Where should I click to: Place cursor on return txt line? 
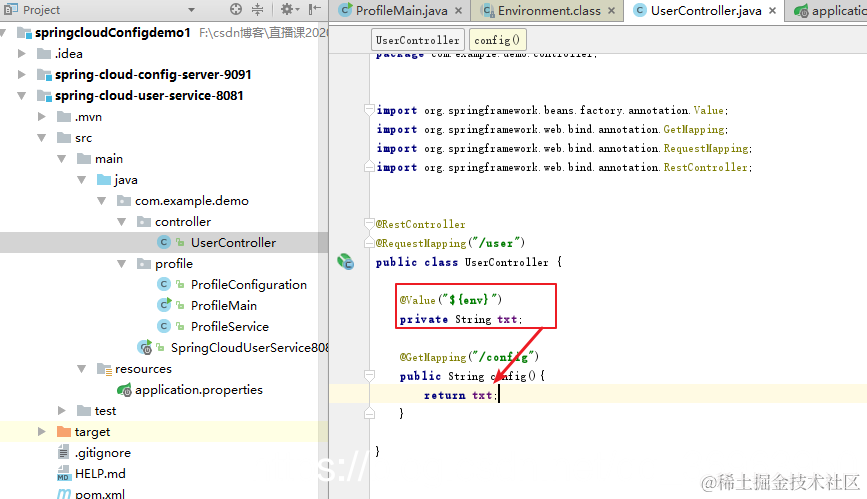pos(461,395)
